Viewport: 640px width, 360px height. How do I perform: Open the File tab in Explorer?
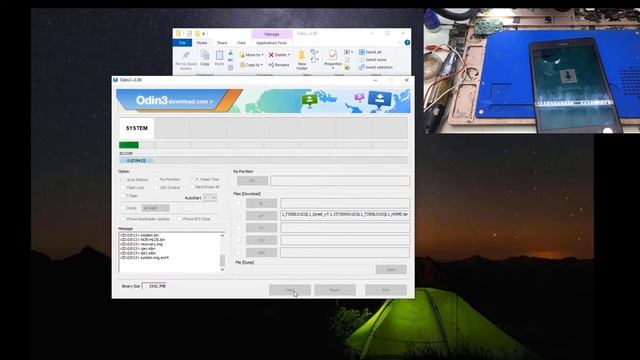(182, 42)
